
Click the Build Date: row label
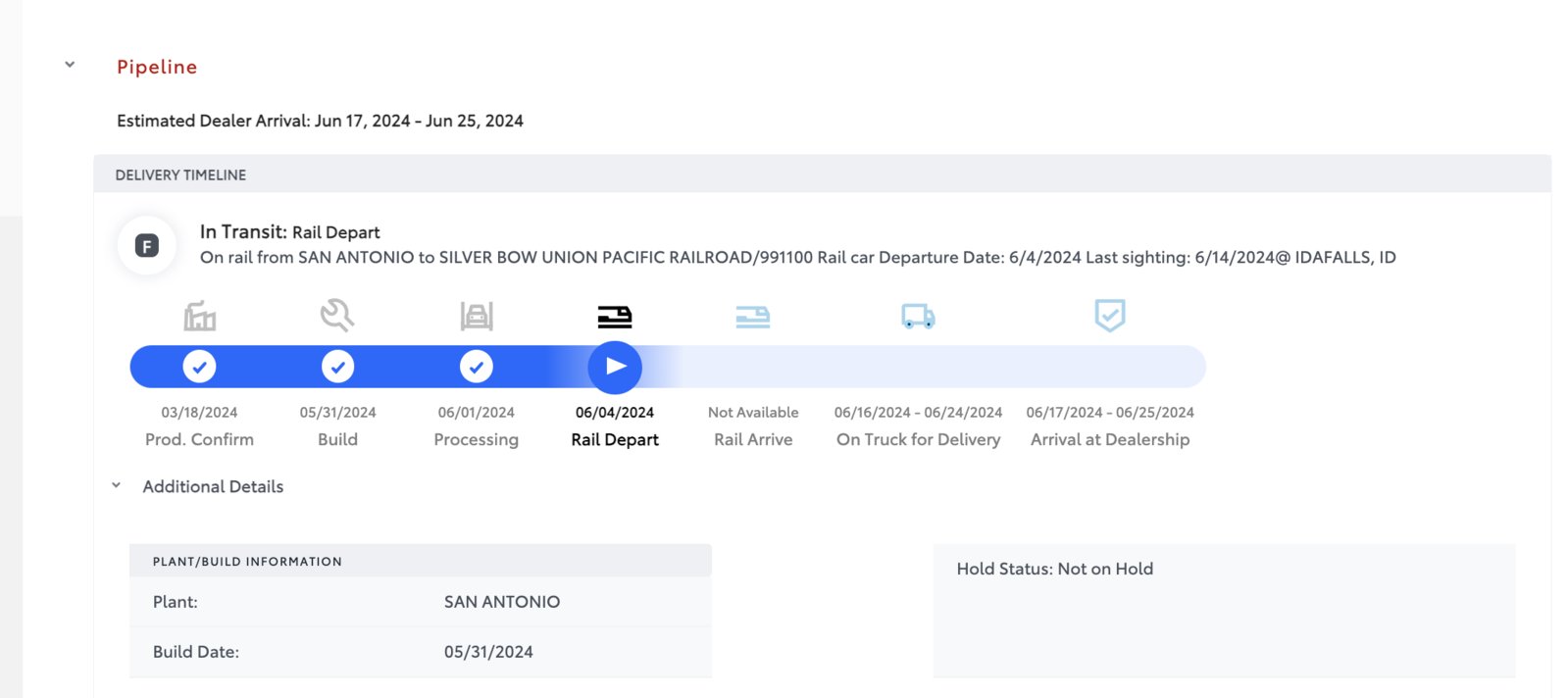coord(196,652)
